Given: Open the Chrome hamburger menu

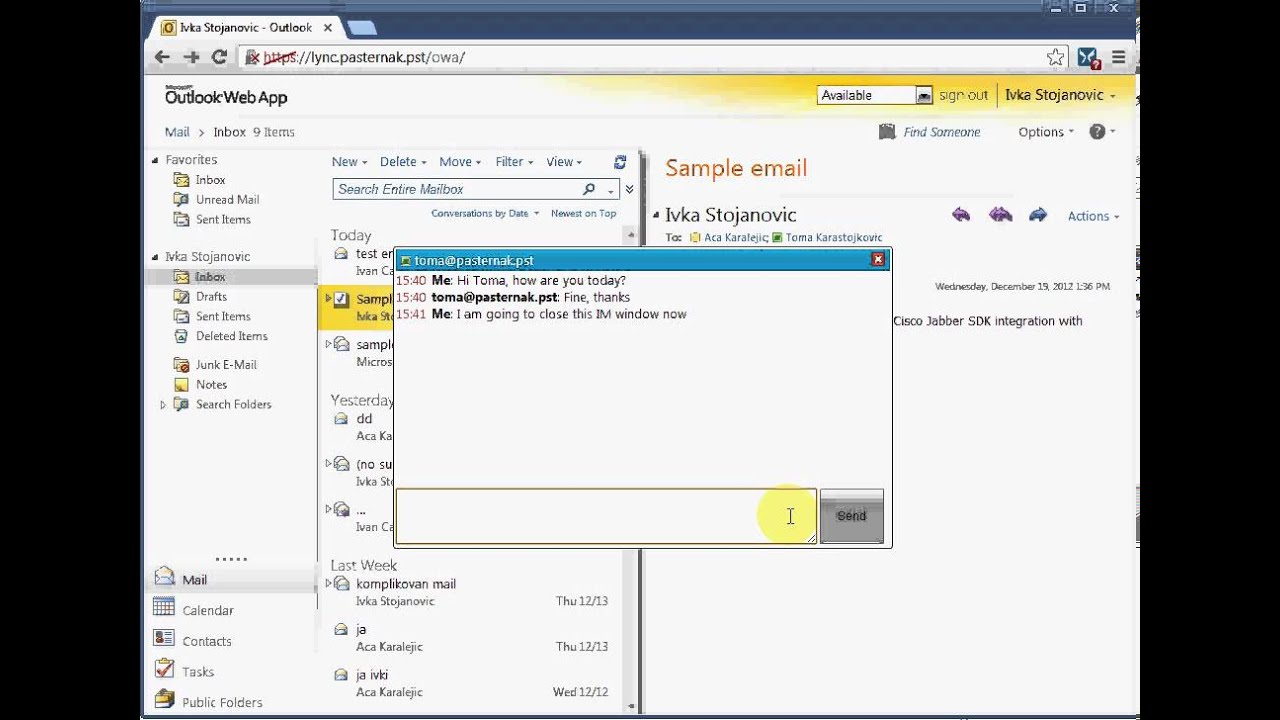Looking at the screenshot, I should click(1119, 57).
